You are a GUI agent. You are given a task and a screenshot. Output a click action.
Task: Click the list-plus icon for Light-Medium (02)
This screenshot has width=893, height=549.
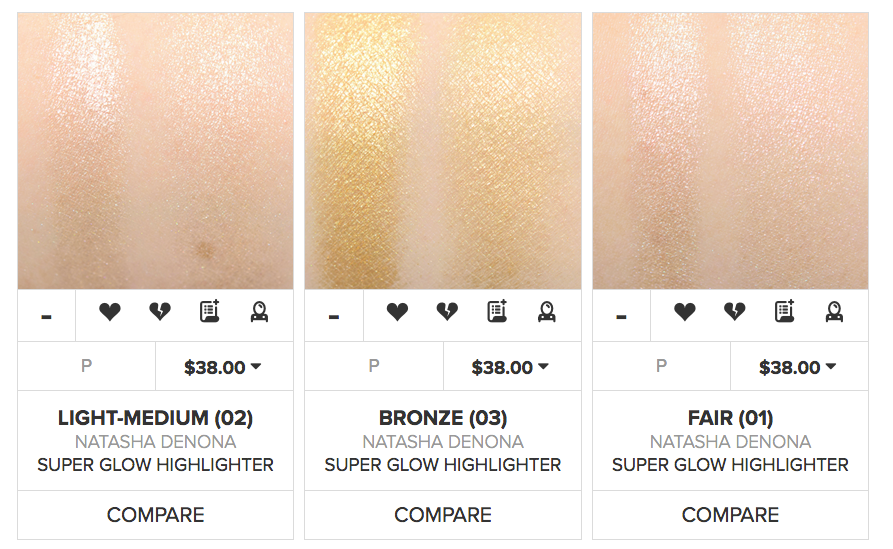point(210,313)
